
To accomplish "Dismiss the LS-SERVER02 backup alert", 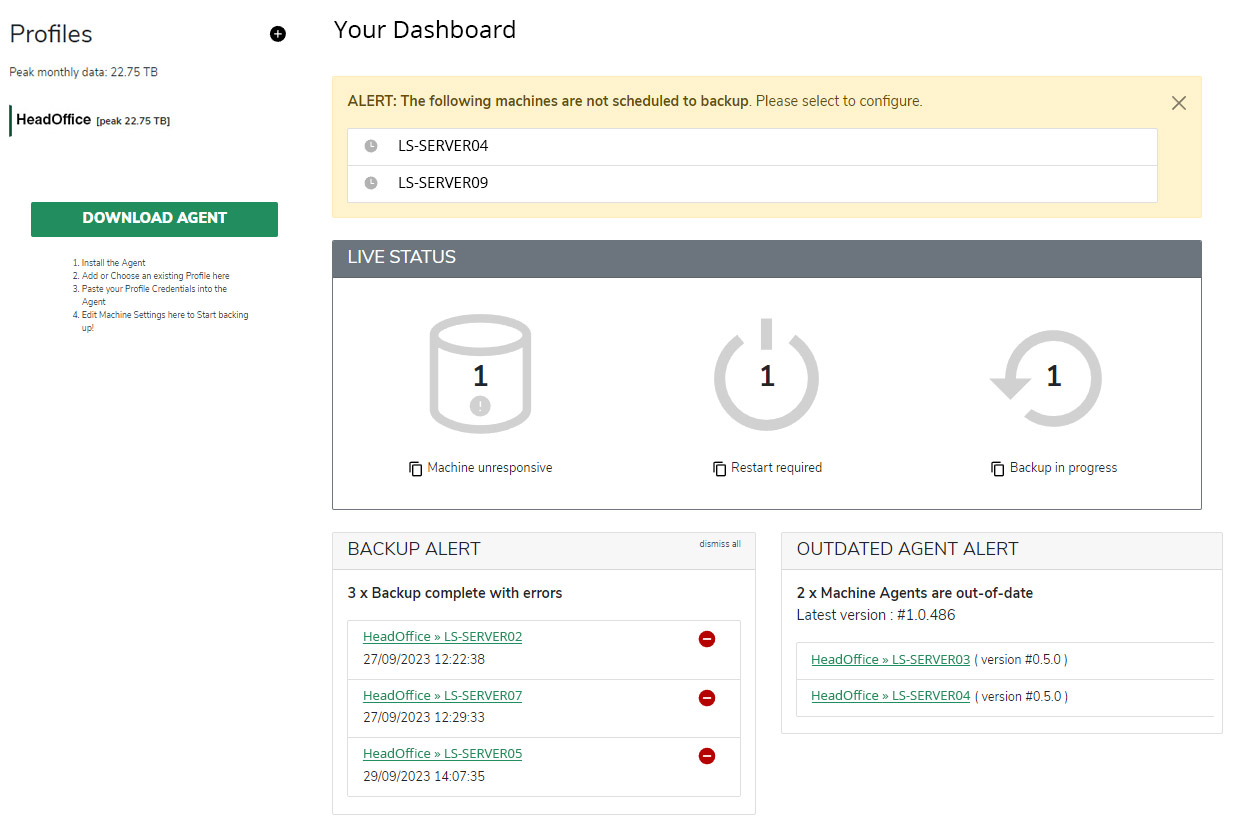I will click(707, 638).
